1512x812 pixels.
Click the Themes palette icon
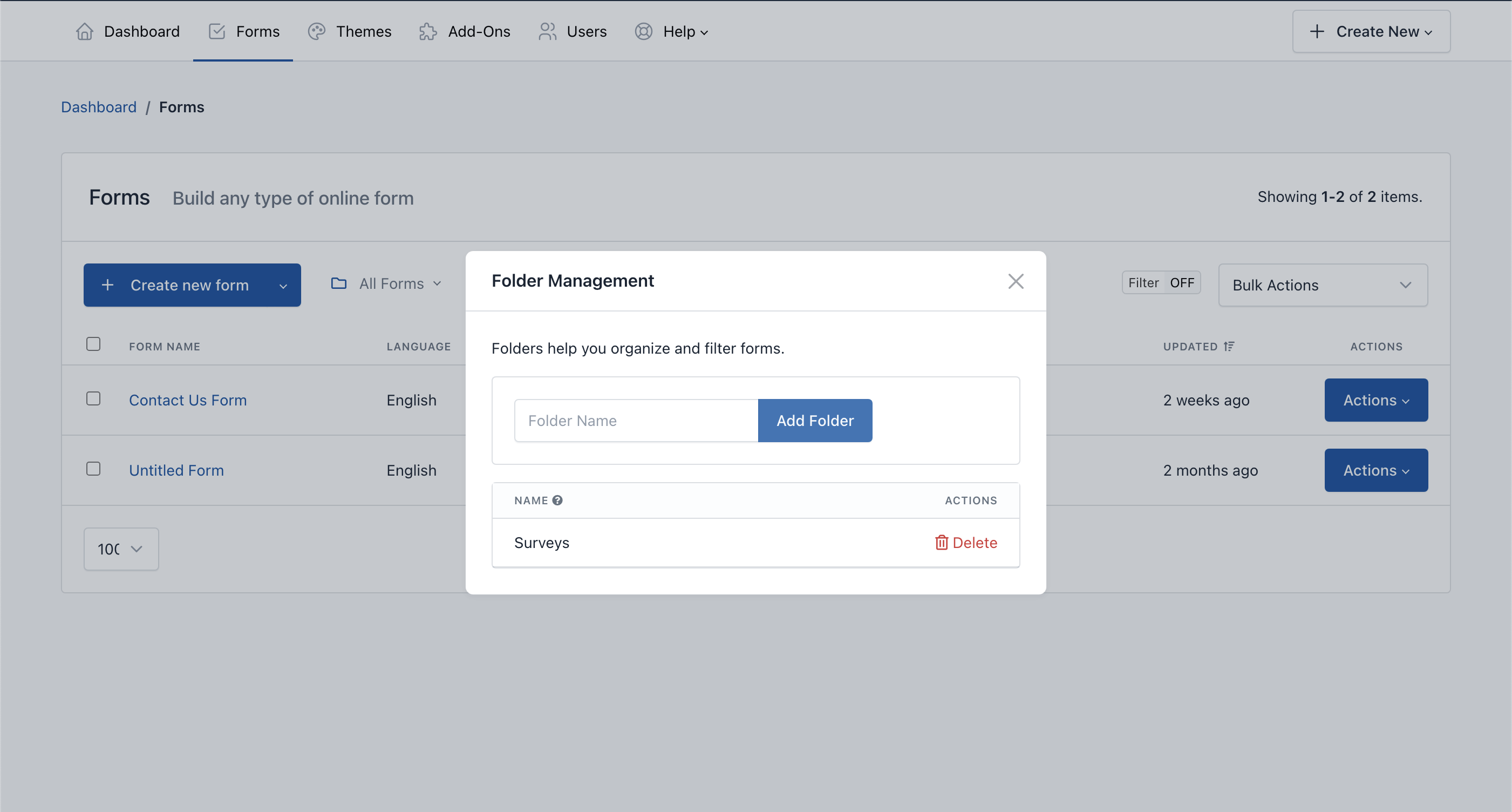click(316, 30)
